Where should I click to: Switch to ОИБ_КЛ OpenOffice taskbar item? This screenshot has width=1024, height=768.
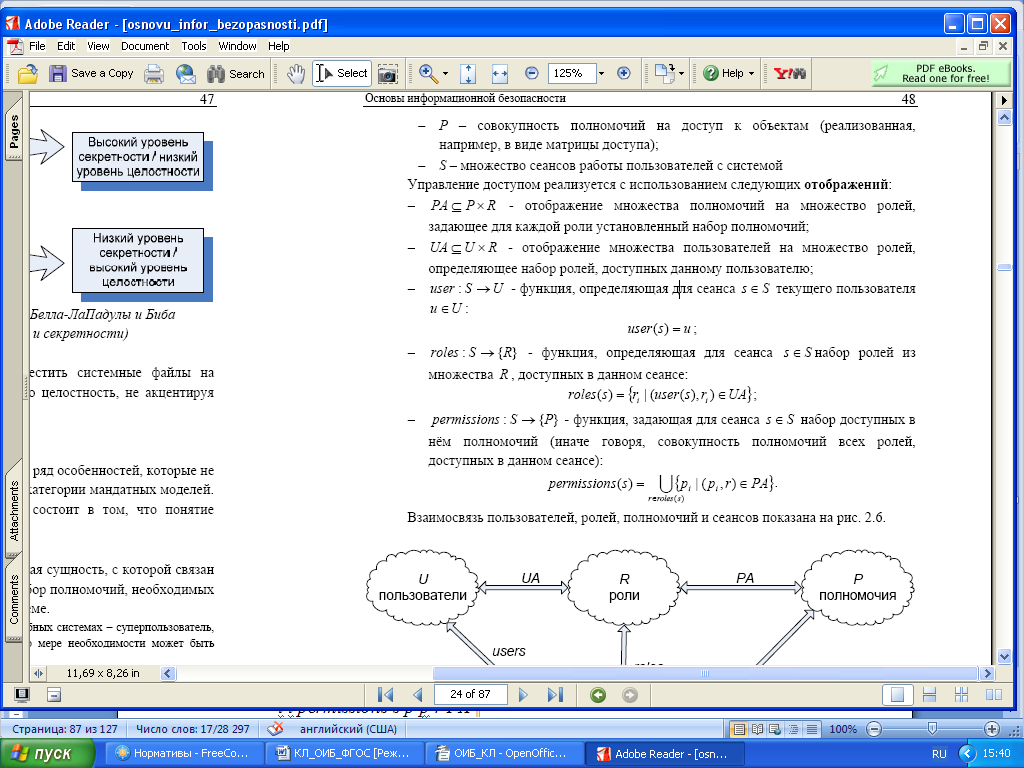[x=504, y=754]
